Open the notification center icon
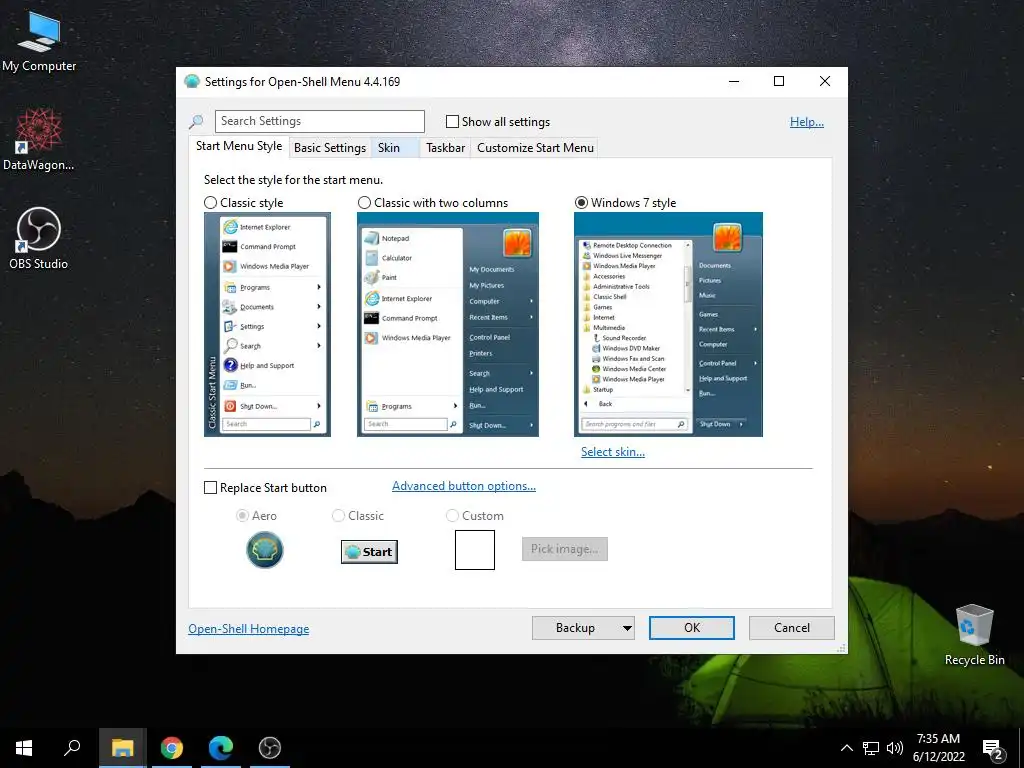This screenshot has height=768, width=1024. (993, 749)
